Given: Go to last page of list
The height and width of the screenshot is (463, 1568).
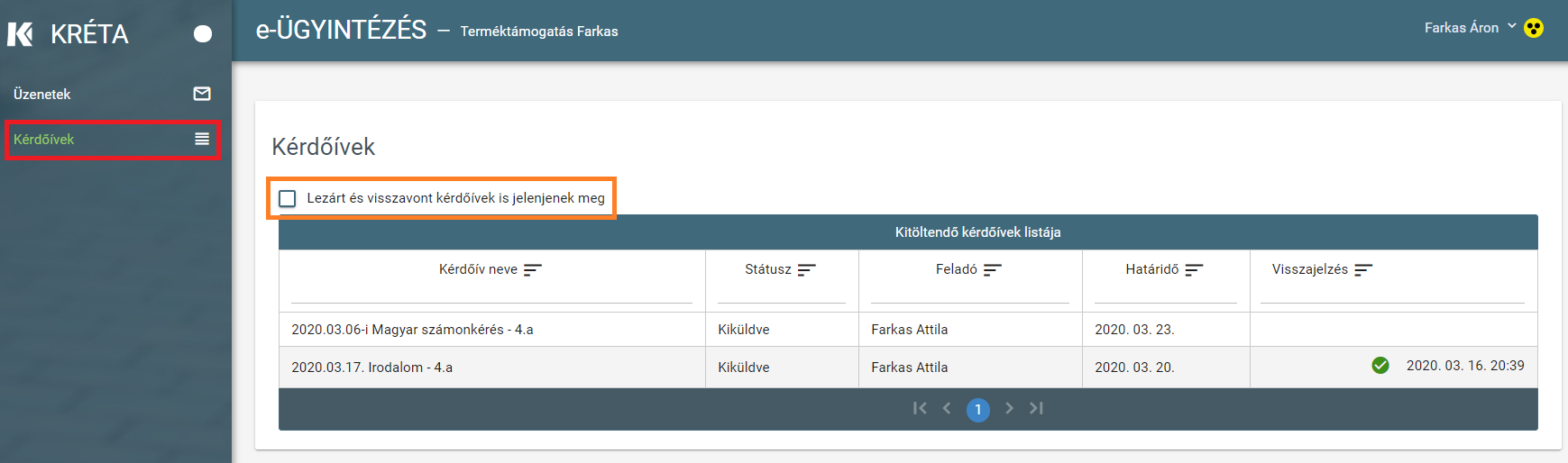Looking at the screenshot, I should point(1036,408).
